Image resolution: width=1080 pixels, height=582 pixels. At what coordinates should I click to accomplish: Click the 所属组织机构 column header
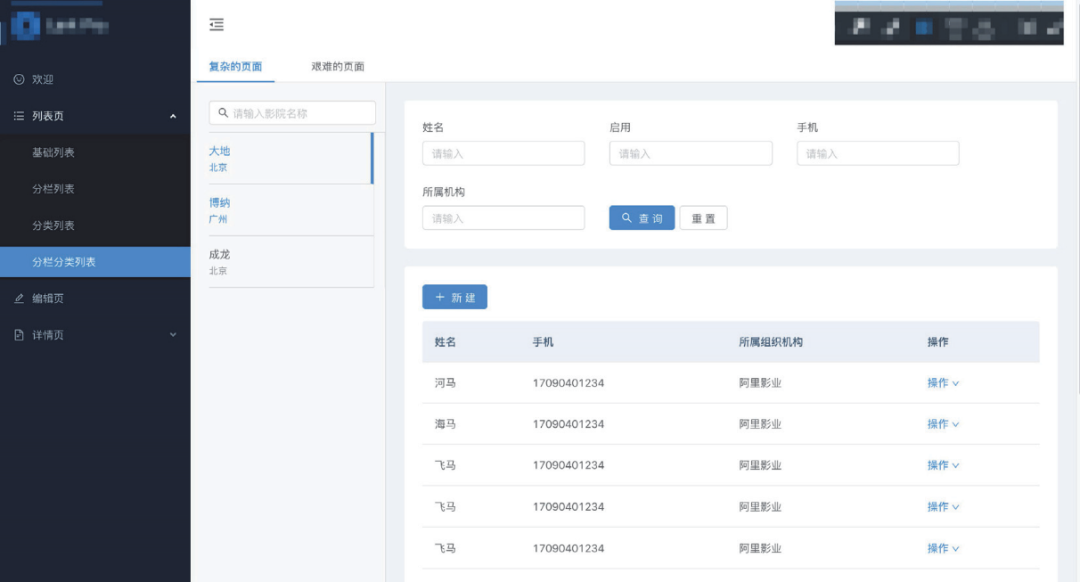click(x=771, y=342)
